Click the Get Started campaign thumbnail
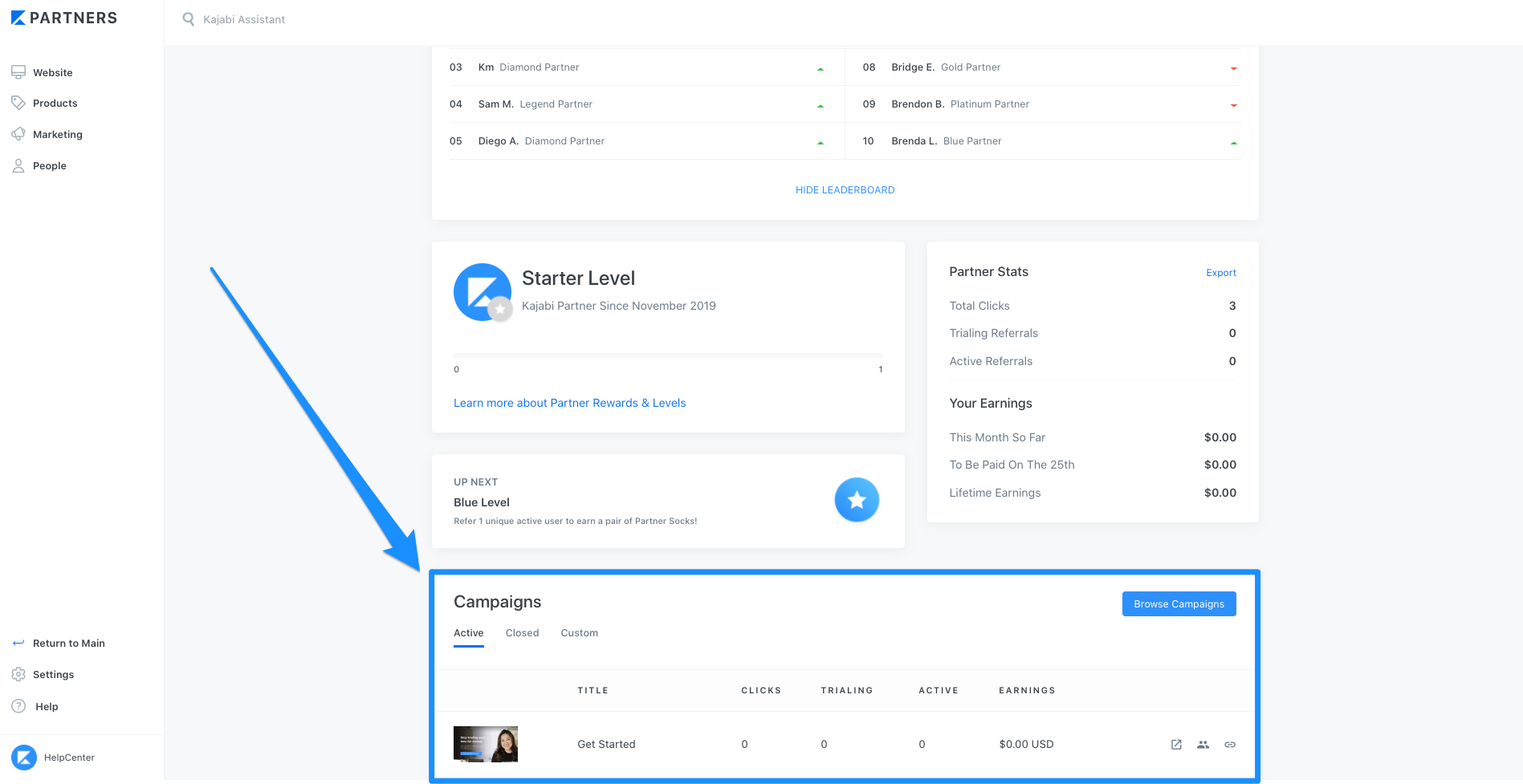This screenshot has width=1523, height=784. [486, 744]
